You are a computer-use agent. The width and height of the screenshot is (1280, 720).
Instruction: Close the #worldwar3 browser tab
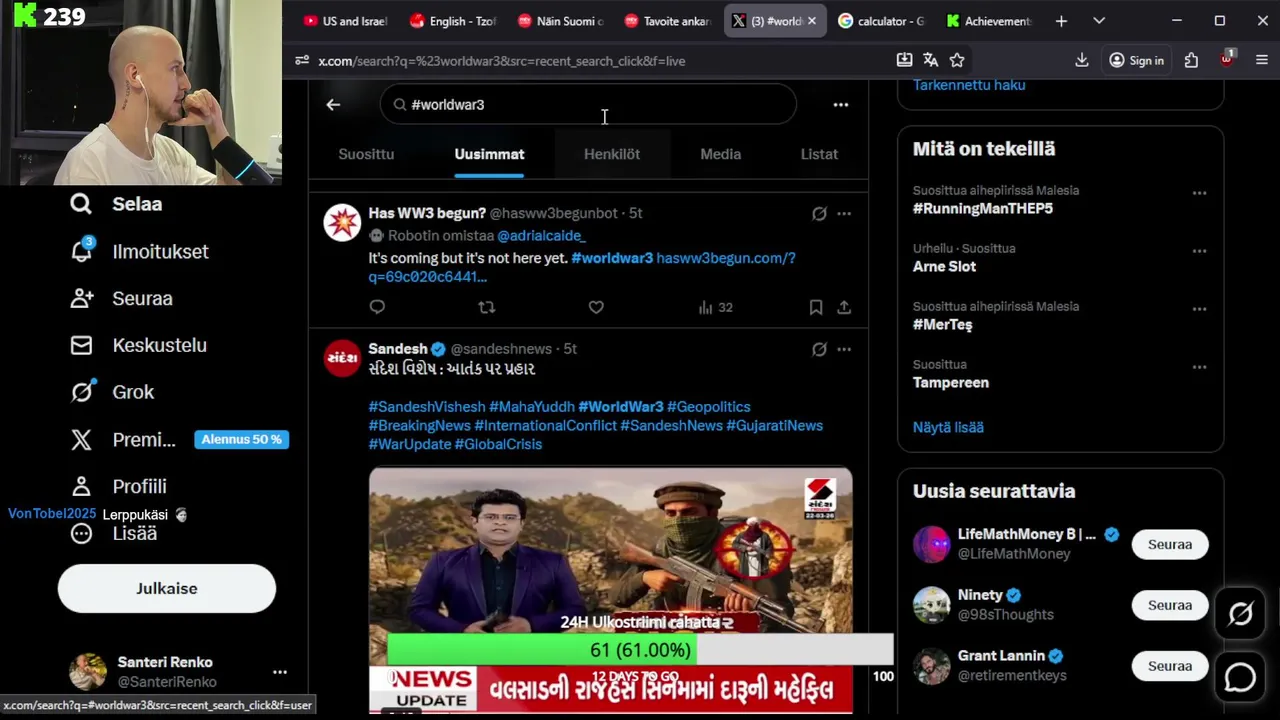[x=812, y=21]
